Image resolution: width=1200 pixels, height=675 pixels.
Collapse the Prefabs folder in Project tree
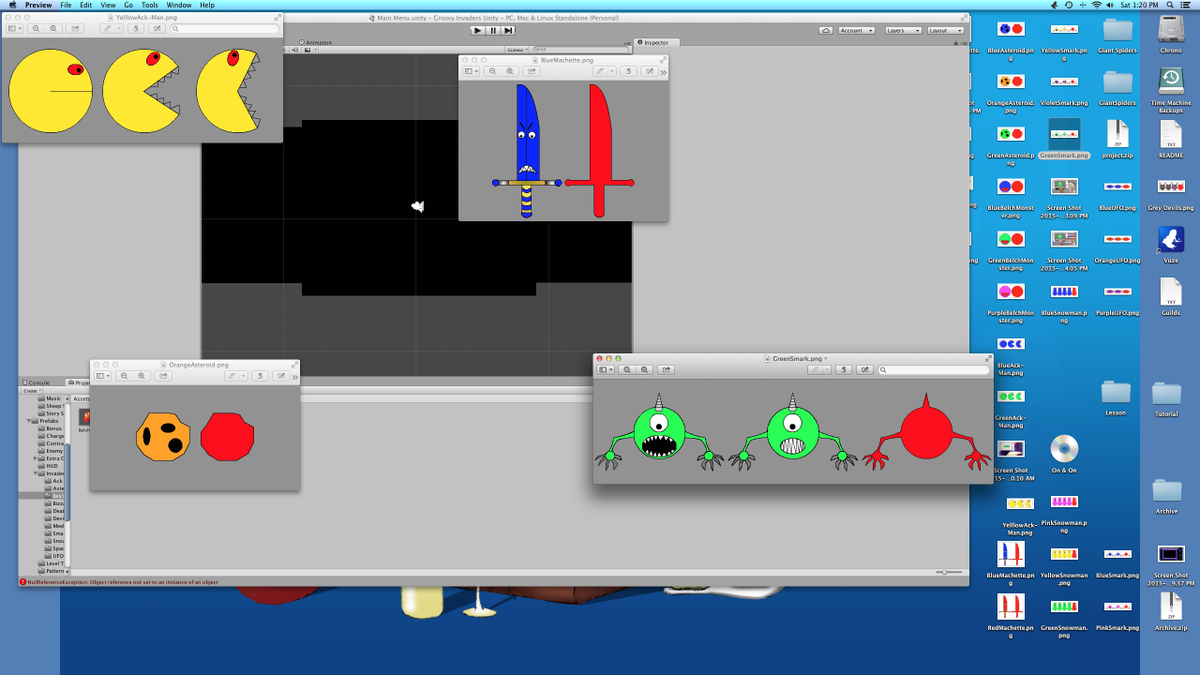tap(28, 421)
